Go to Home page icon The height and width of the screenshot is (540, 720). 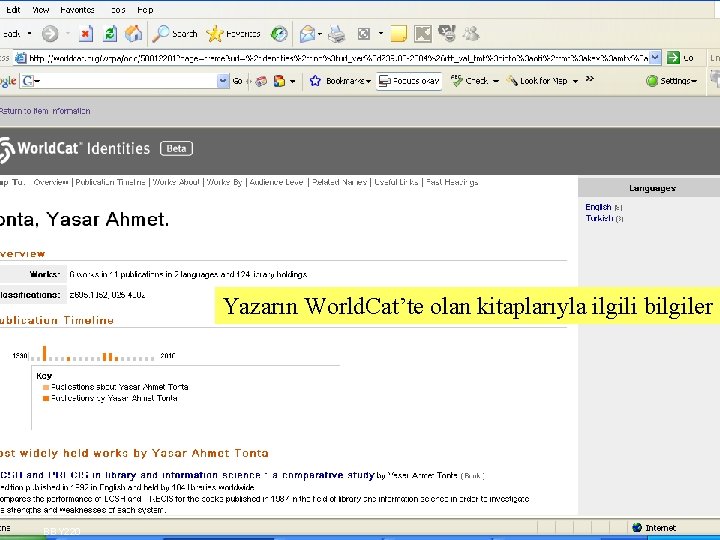pos(134,34)
